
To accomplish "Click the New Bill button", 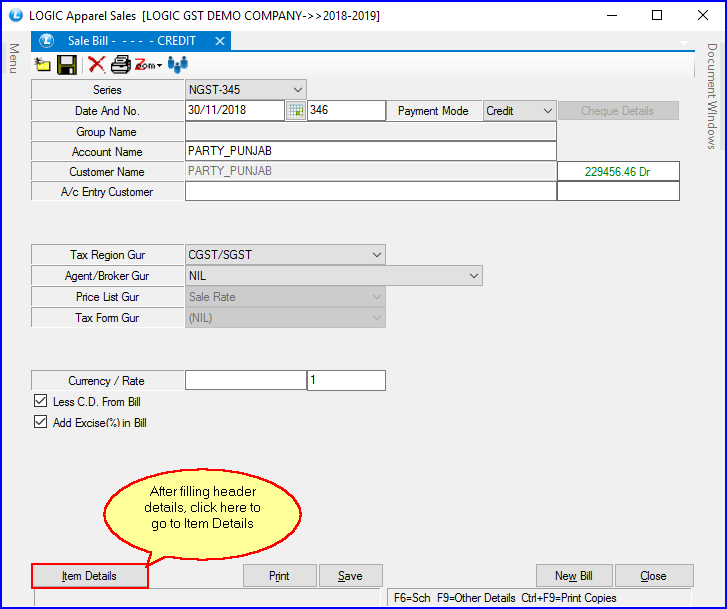I will 574,576.
